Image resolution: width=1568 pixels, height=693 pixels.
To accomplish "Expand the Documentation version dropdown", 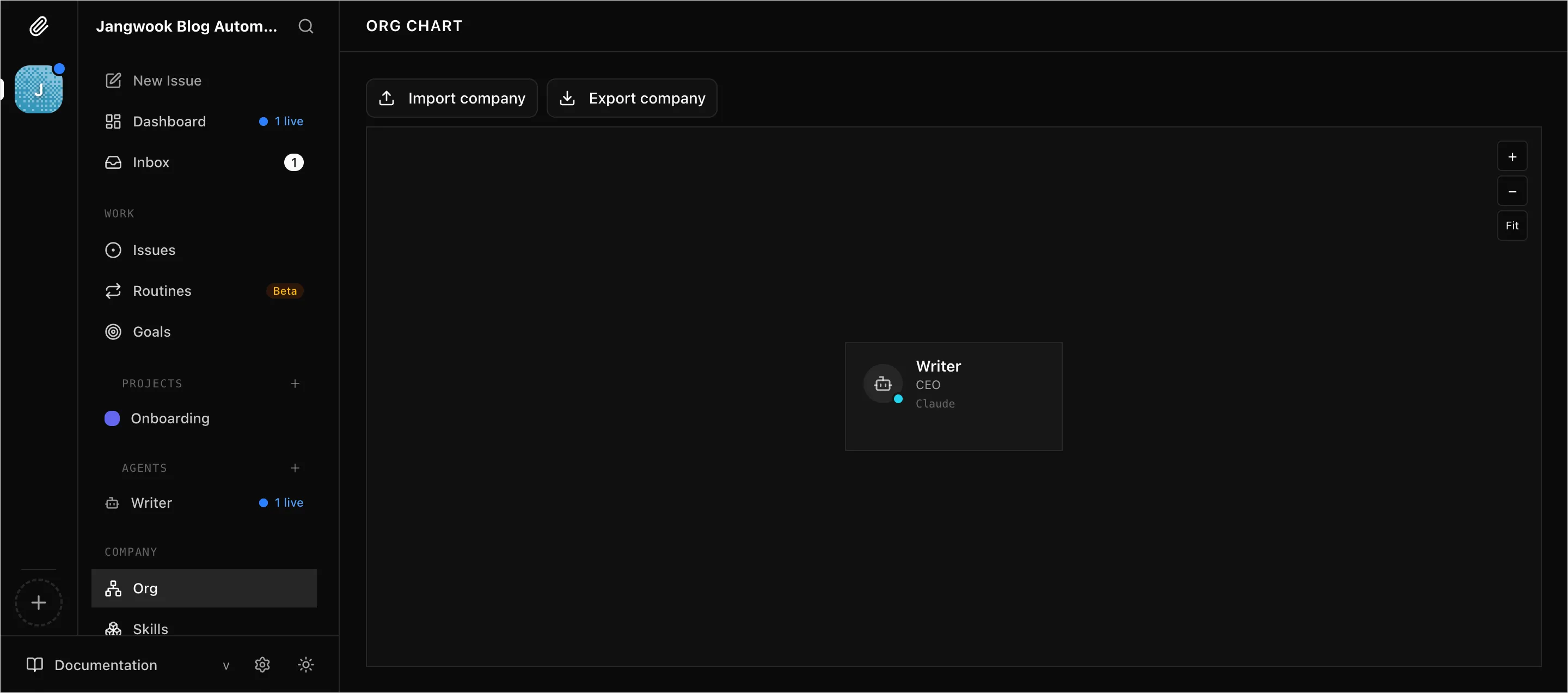I will click(x=226, y=666).
